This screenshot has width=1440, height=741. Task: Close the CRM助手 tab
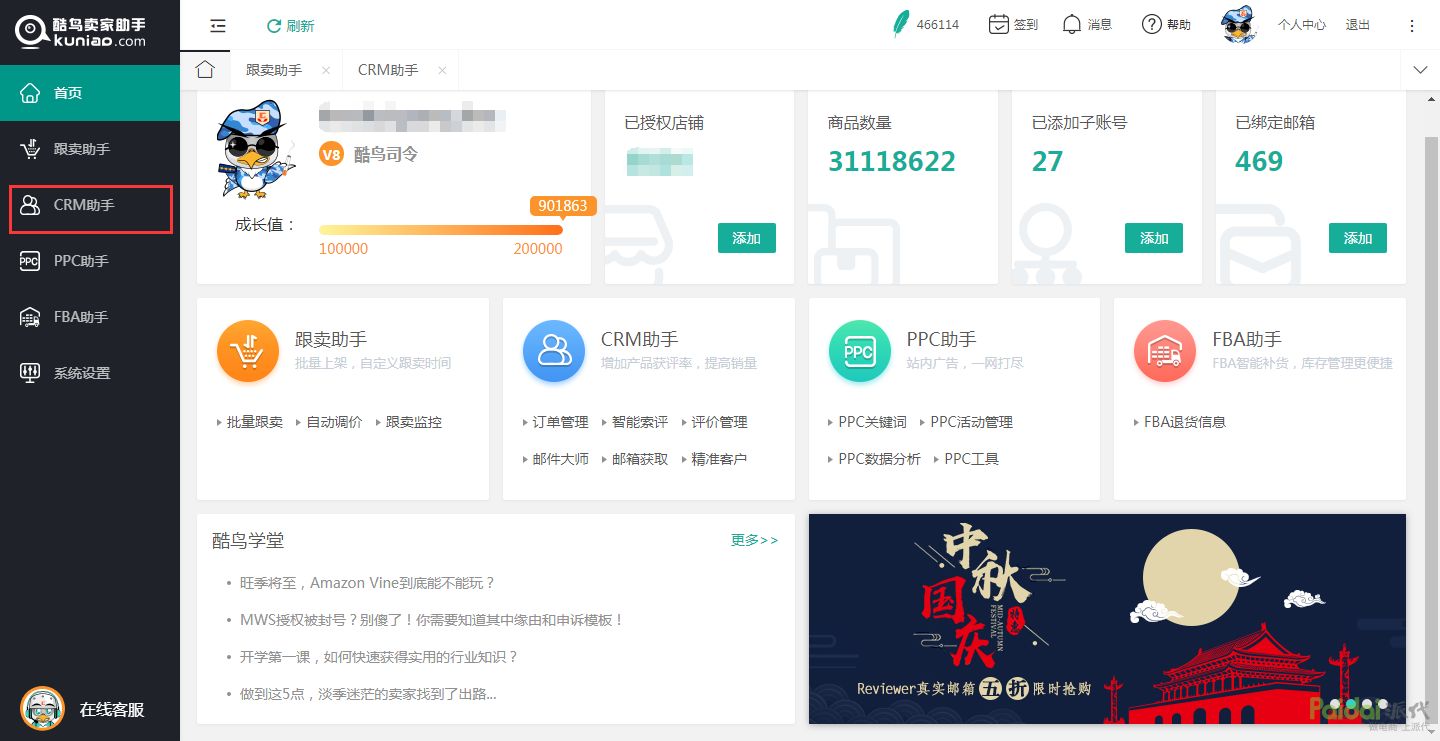(x=442, y=71)
